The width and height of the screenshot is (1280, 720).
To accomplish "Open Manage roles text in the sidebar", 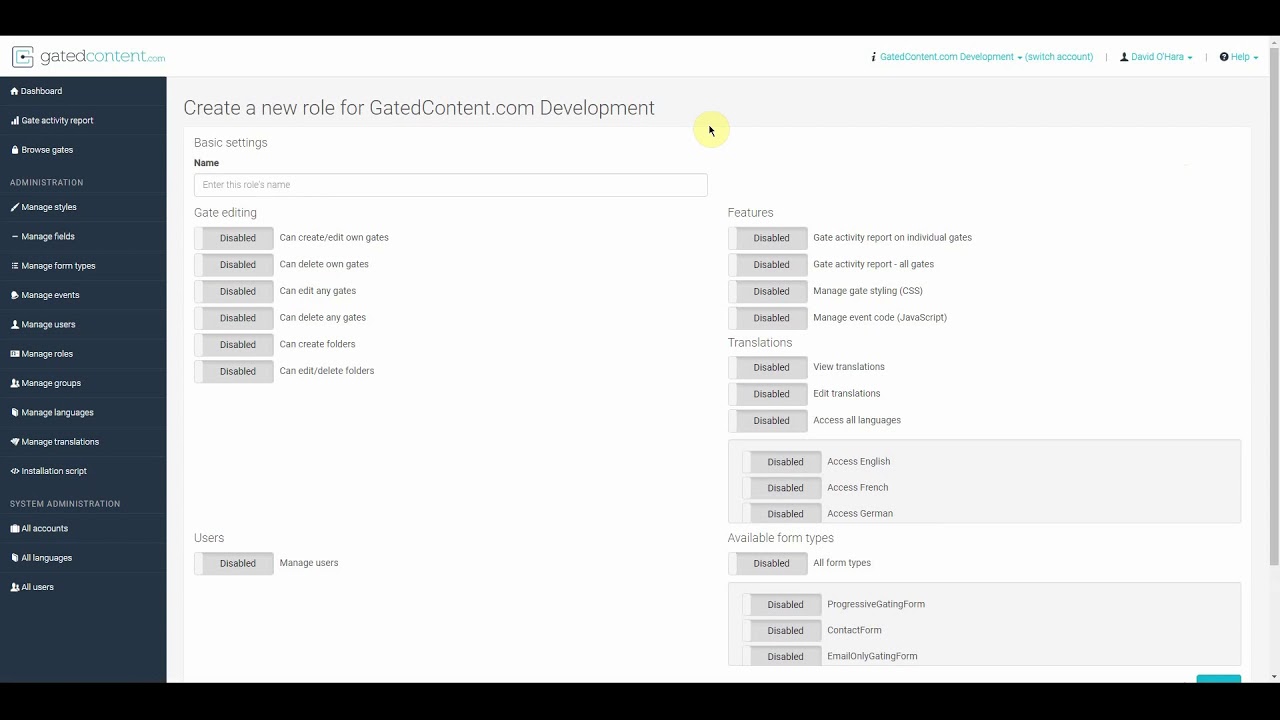I will (47, 354).
